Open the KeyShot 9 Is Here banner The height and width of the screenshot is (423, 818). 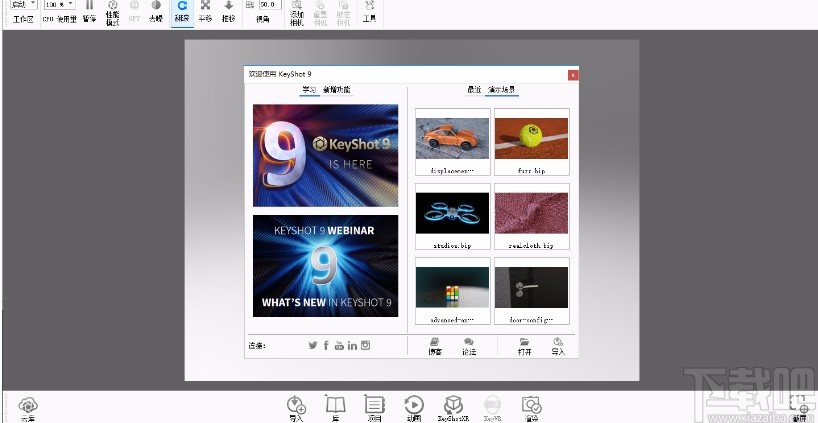[326, 155]
